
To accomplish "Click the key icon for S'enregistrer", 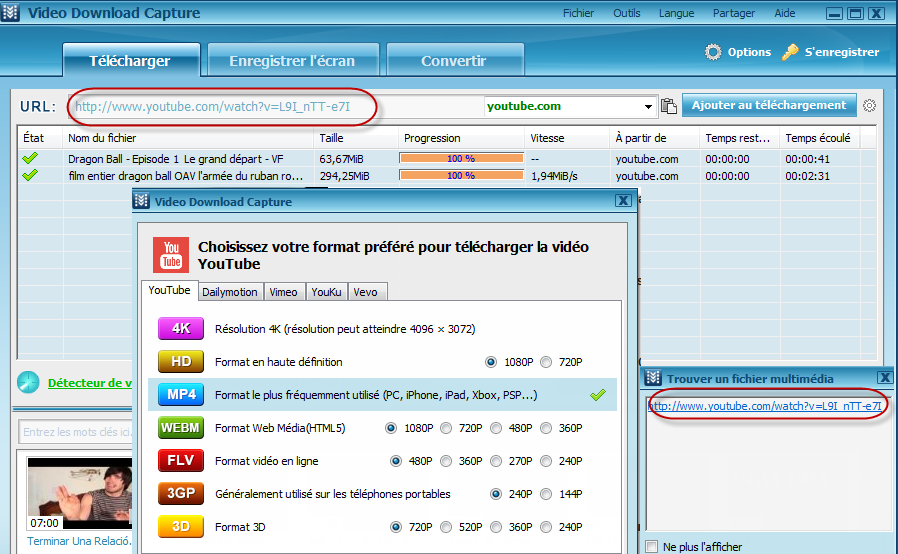I will click(x=790, y=52).
